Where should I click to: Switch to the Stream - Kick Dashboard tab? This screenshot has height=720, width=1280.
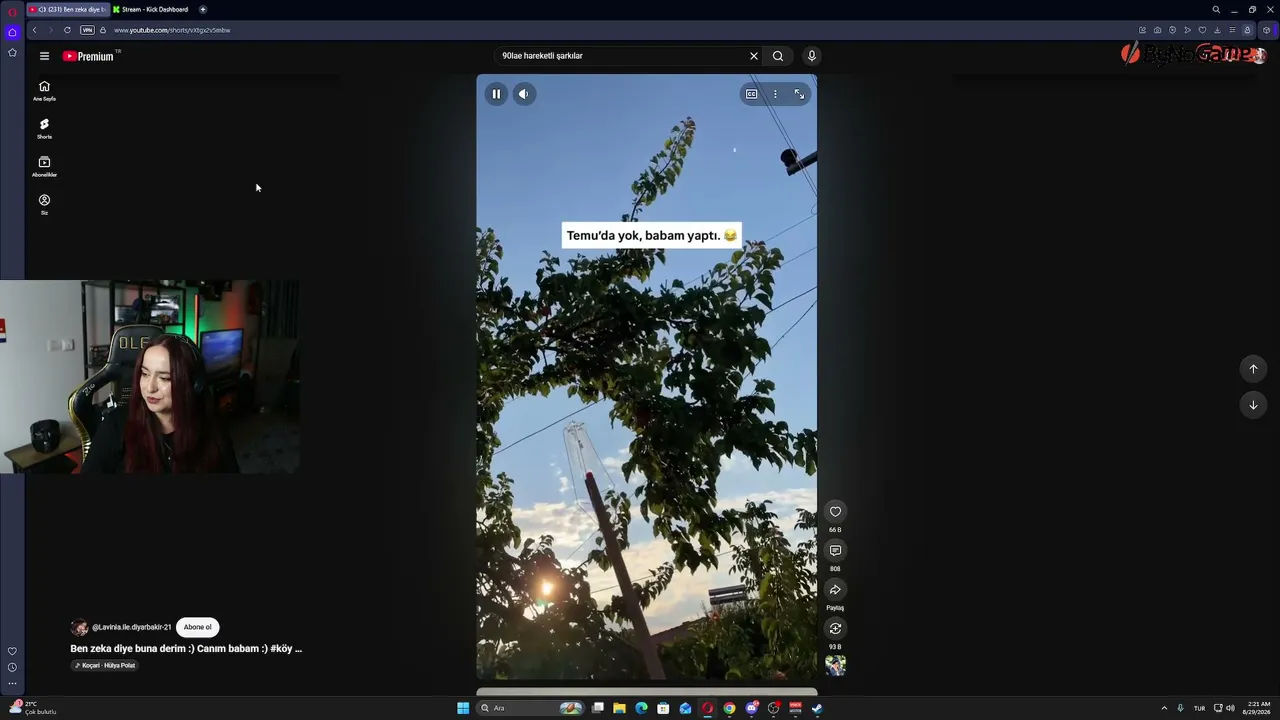click(150, 9)
